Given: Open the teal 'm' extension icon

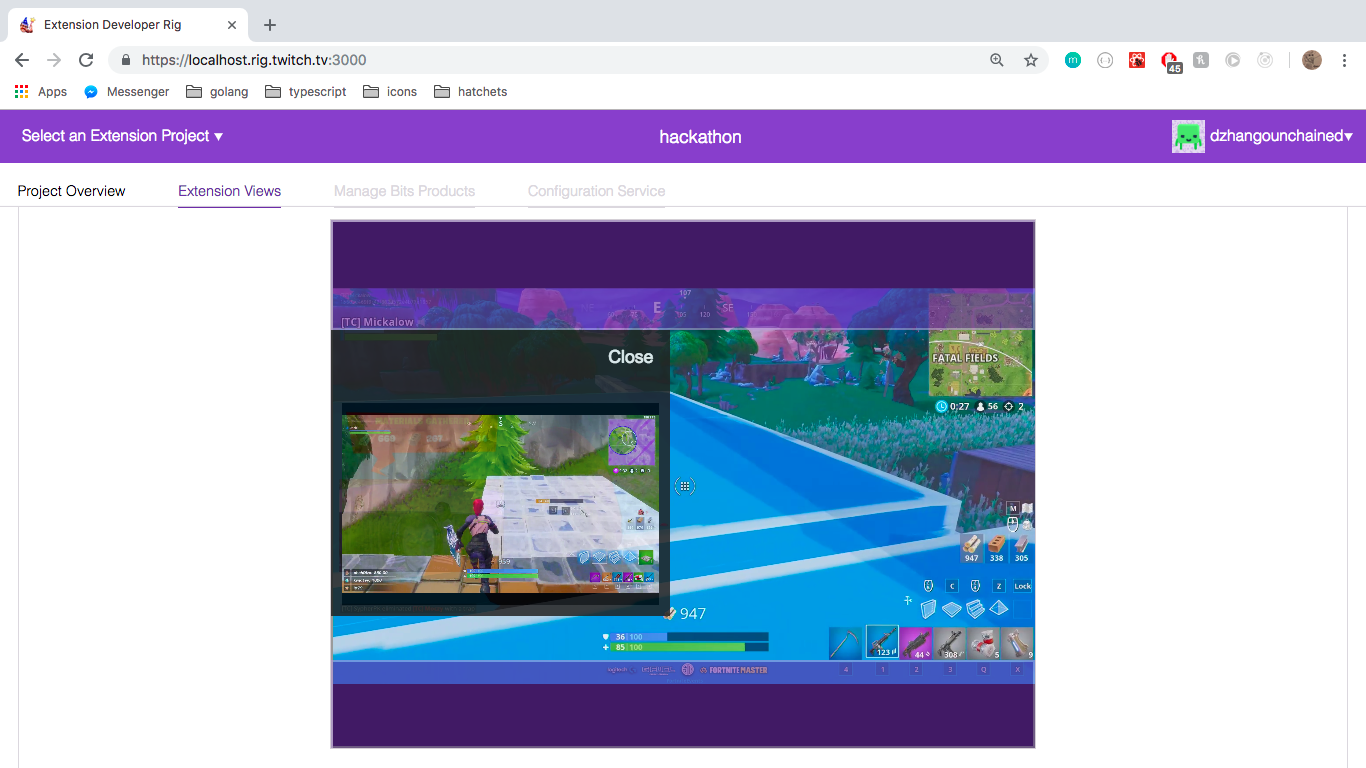Looking at the screenshot, I should [1073, 60].
